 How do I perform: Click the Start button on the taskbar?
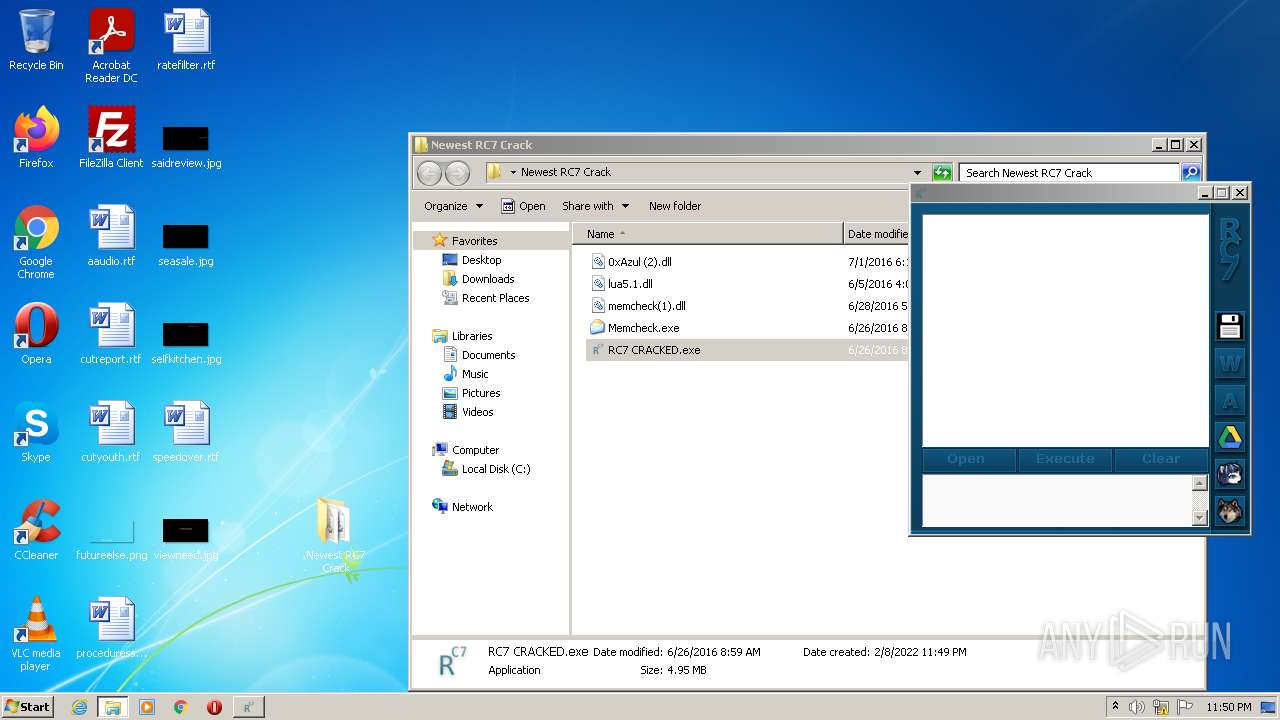point(28,706)
